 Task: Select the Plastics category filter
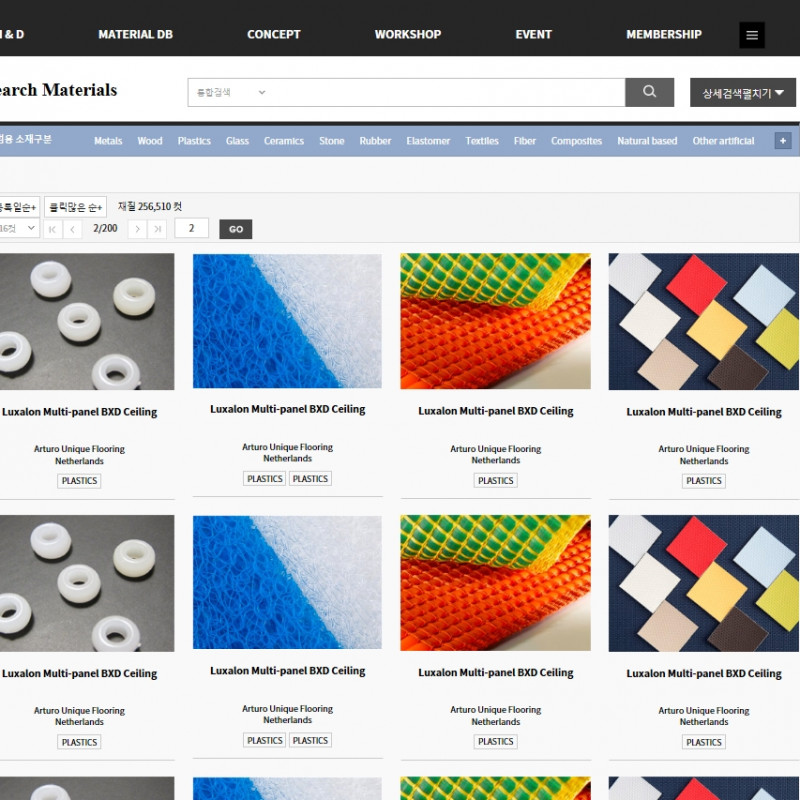click(x=194, y=141)
